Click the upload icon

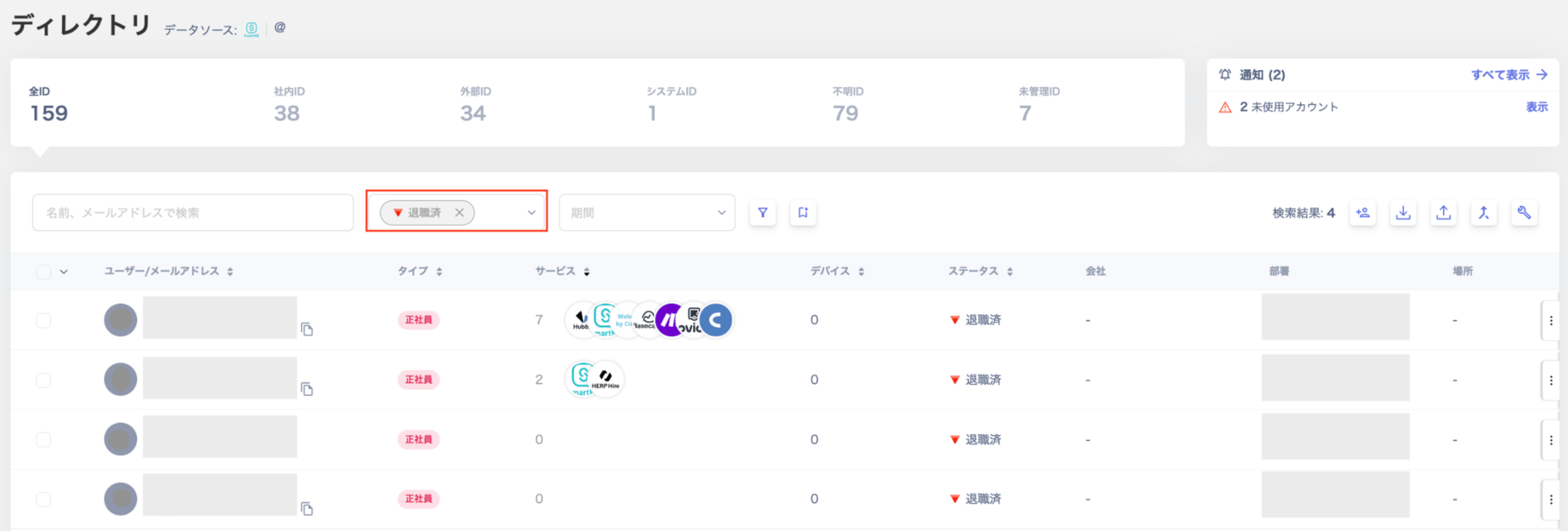1443,213
